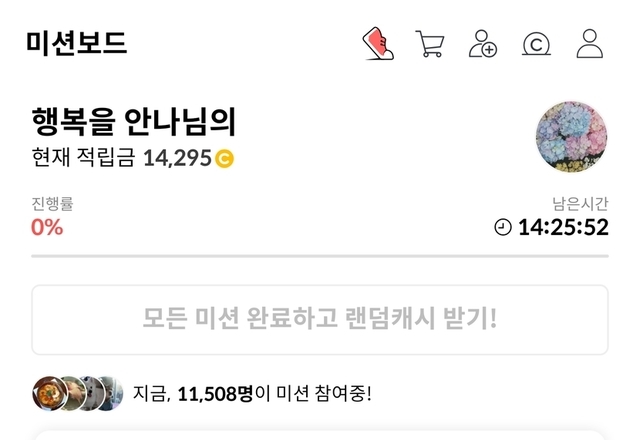Tap the 11,508명 participants count text
640x440 pixels.
[x=216, y=394]
